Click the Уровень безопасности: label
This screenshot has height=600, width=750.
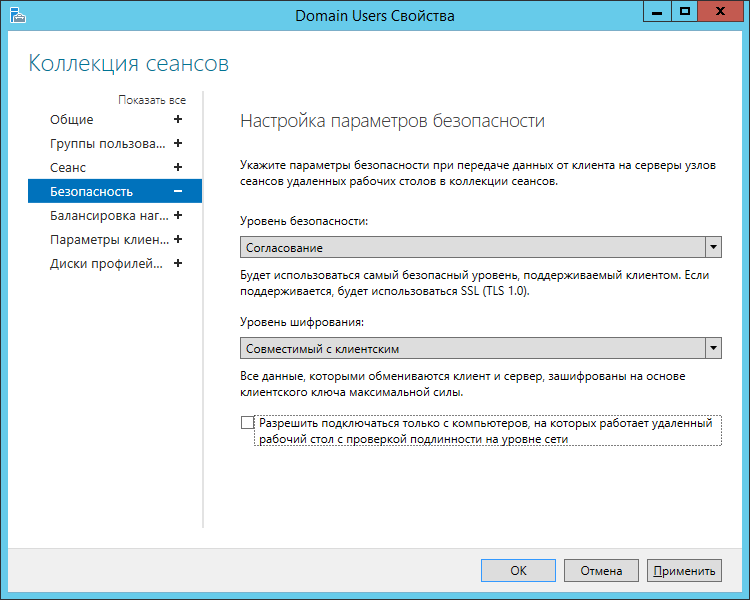[304, 221]
